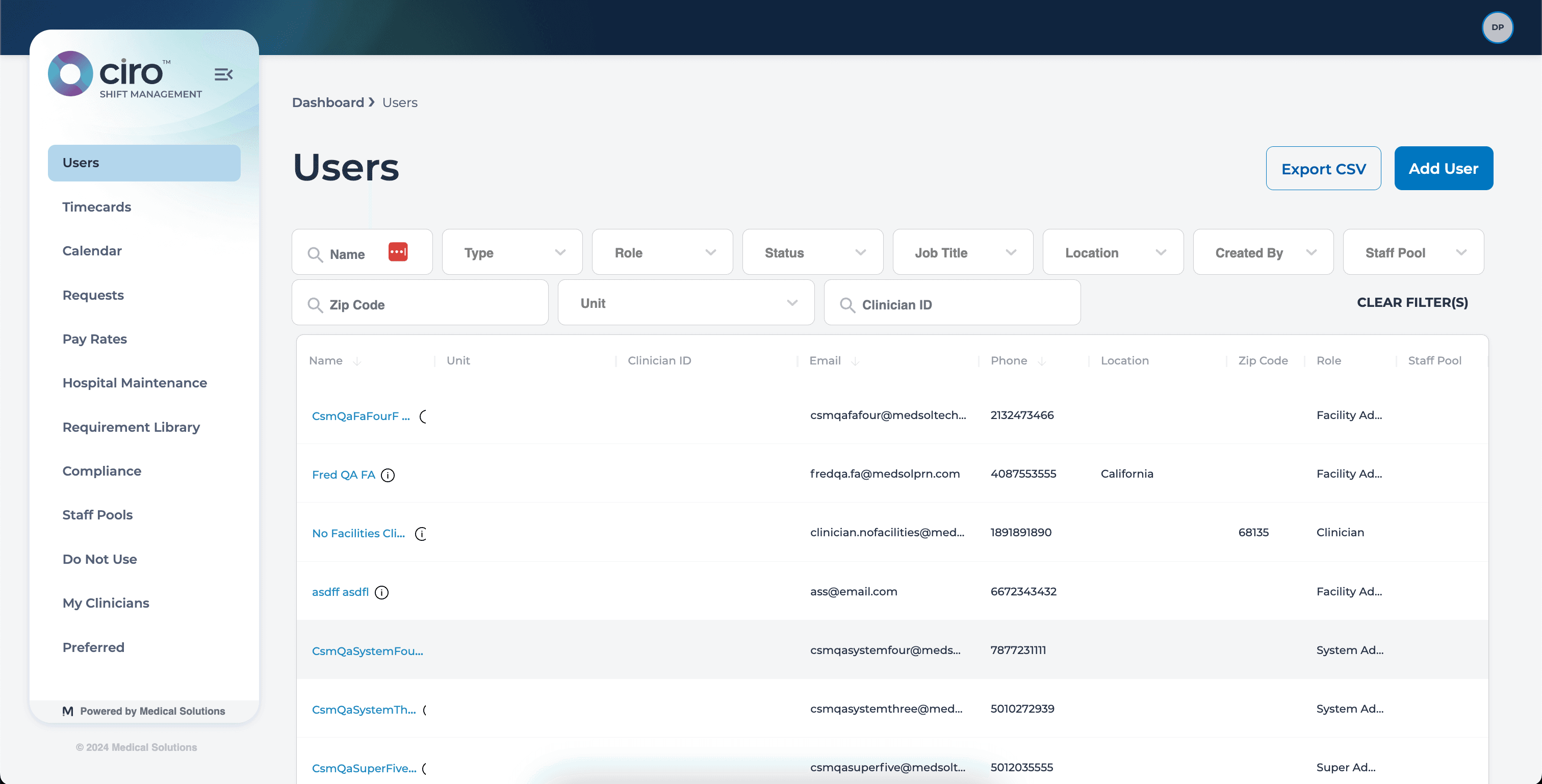This screenshot has width=1542, height=784.
Task: Click the search icon in the Zip Code field
Action: pos(315,305)
